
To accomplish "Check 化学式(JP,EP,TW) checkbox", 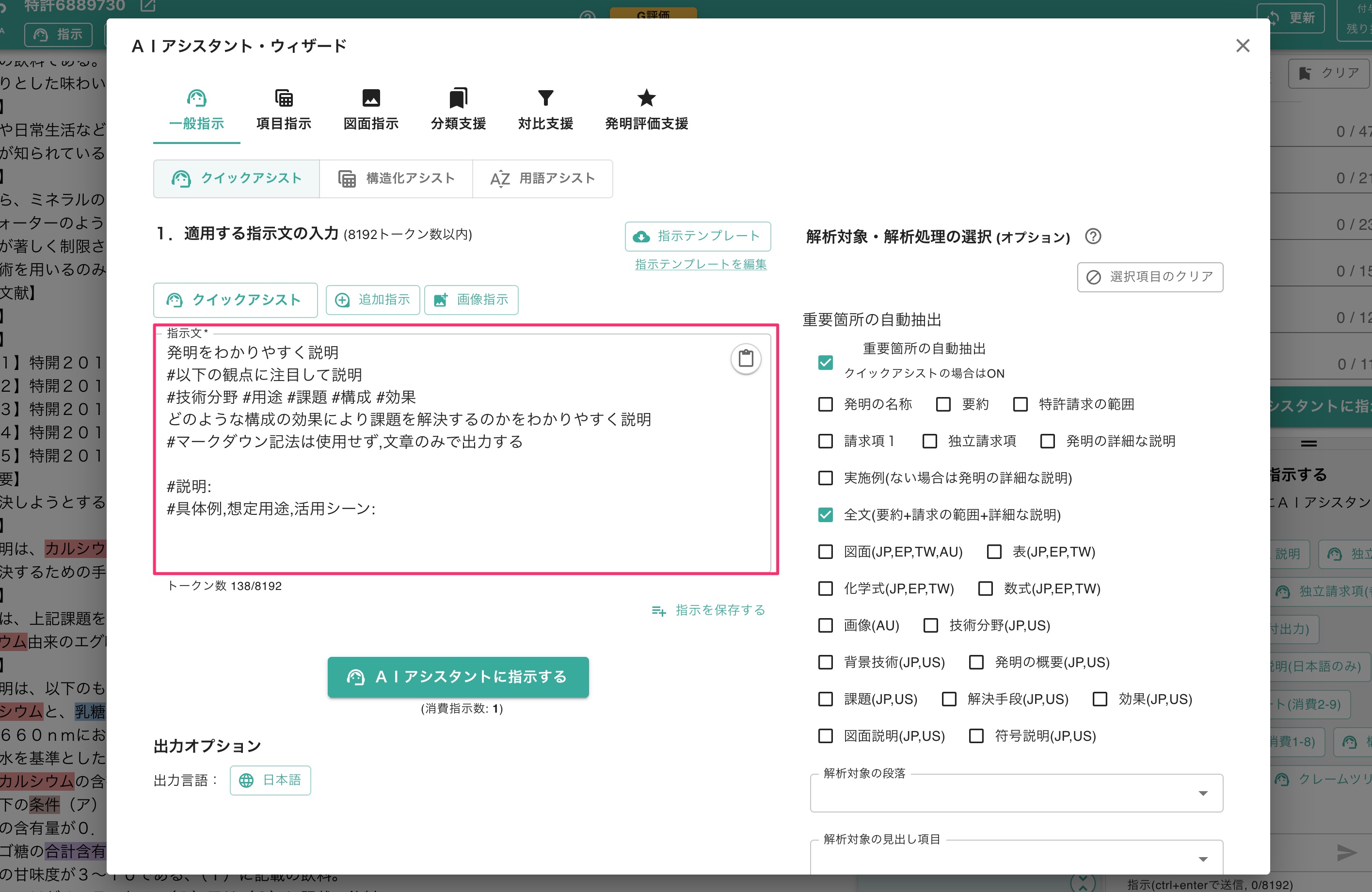I will [x=826, y=589].
